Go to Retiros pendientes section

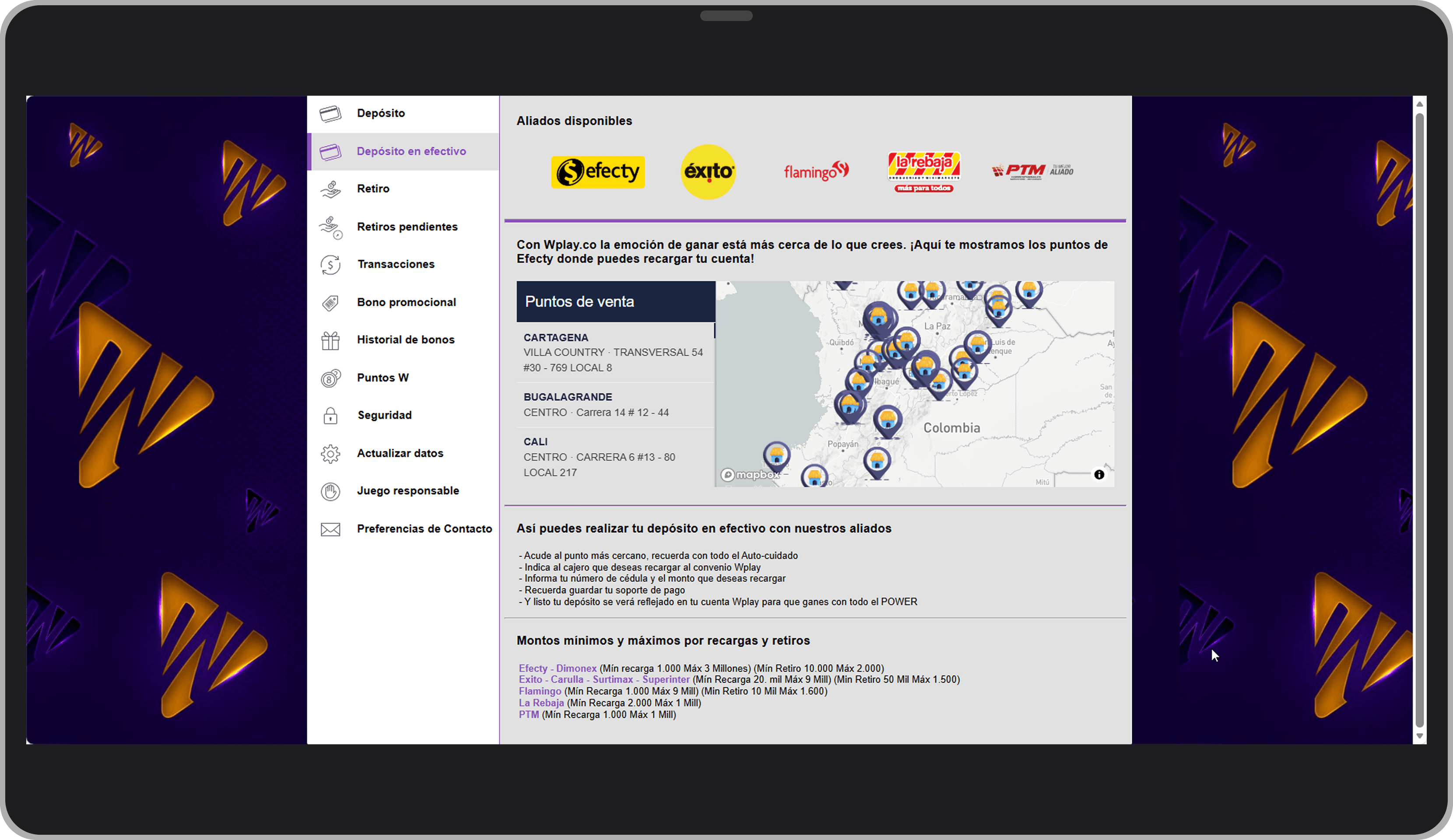[407, 227]
